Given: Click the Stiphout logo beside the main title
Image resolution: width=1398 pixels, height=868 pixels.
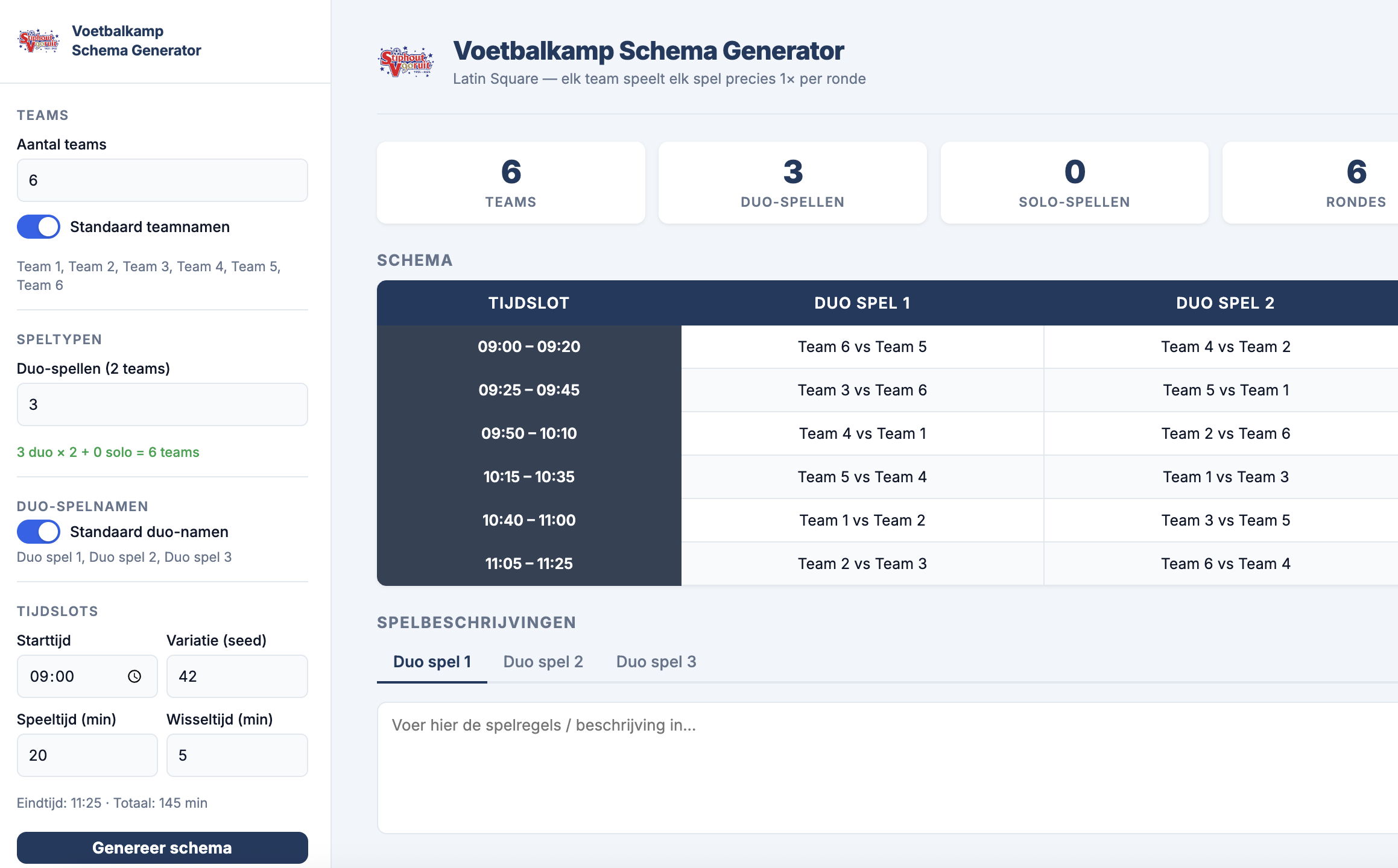Looking at the screenshot, I should click(x=406, y=61).
